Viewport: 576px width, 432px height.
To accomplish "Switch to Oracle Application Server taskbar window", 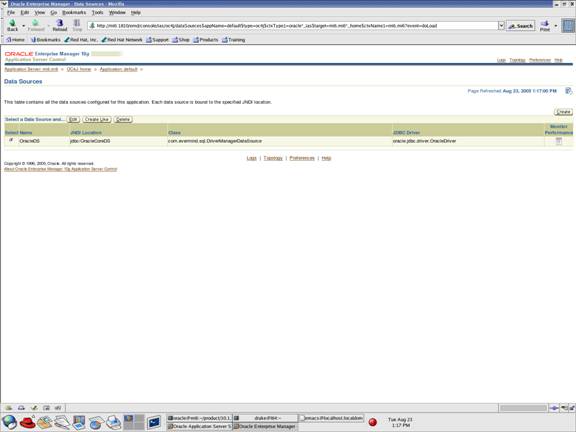I will 199,426.
